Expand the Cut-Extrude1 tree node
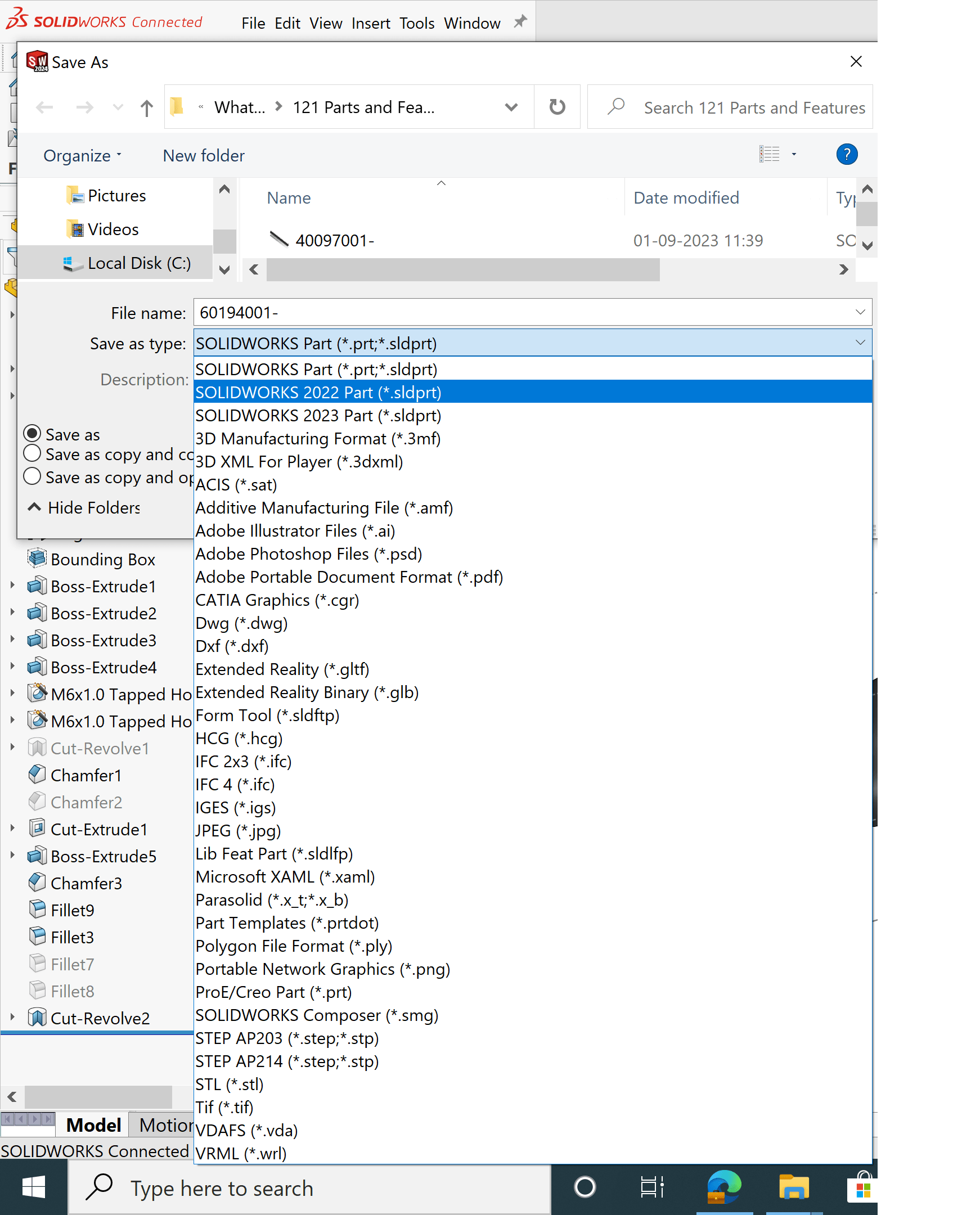 pyautogui.click(x=12, y=829)
